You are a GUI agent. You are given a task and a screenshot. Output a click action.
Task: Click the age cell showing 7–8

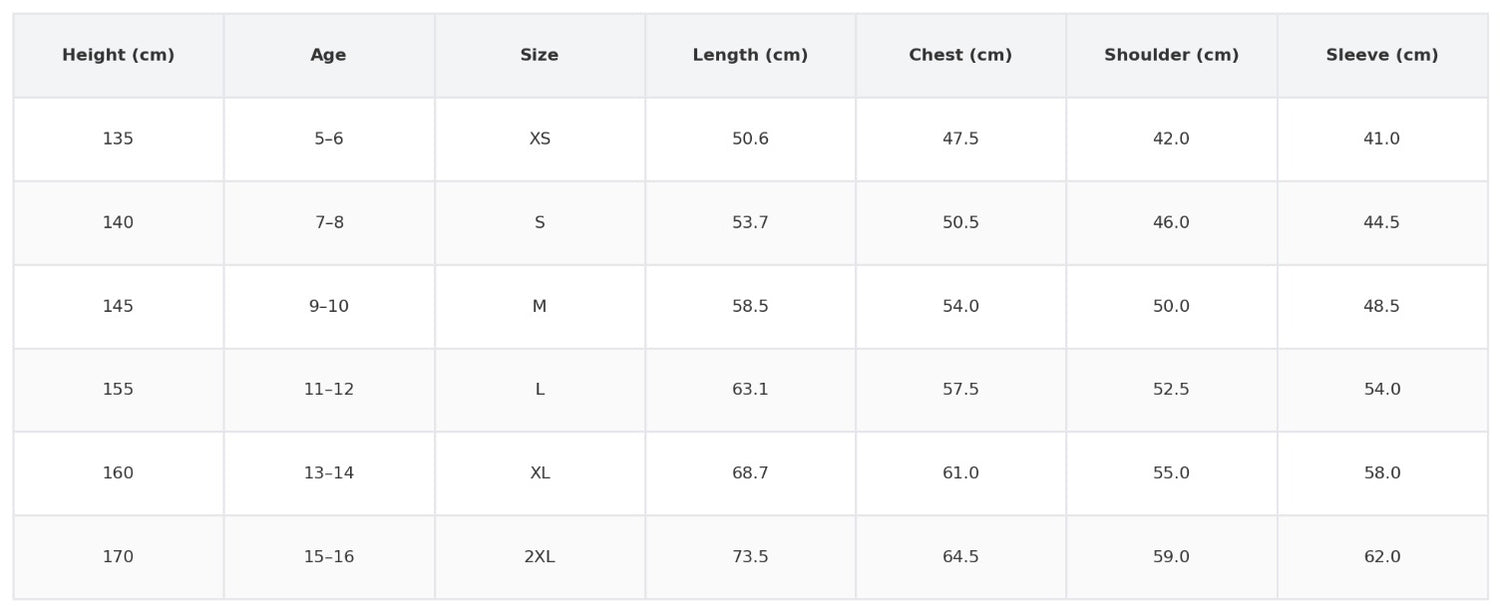(329, 223)
